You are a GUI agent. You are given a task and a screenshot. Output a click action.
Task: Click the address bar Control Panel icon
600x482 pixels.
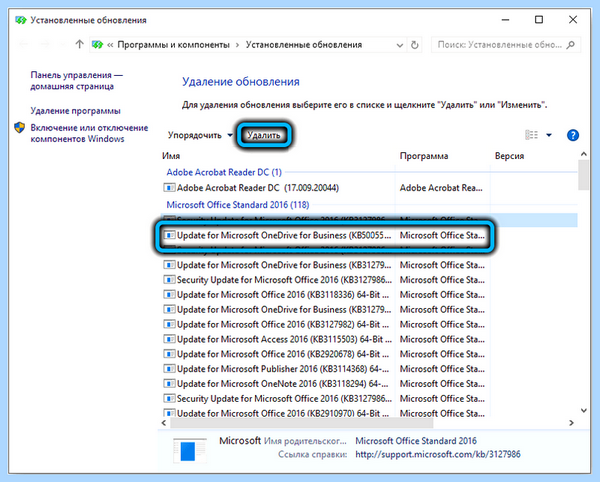click(x=98, y=45)
